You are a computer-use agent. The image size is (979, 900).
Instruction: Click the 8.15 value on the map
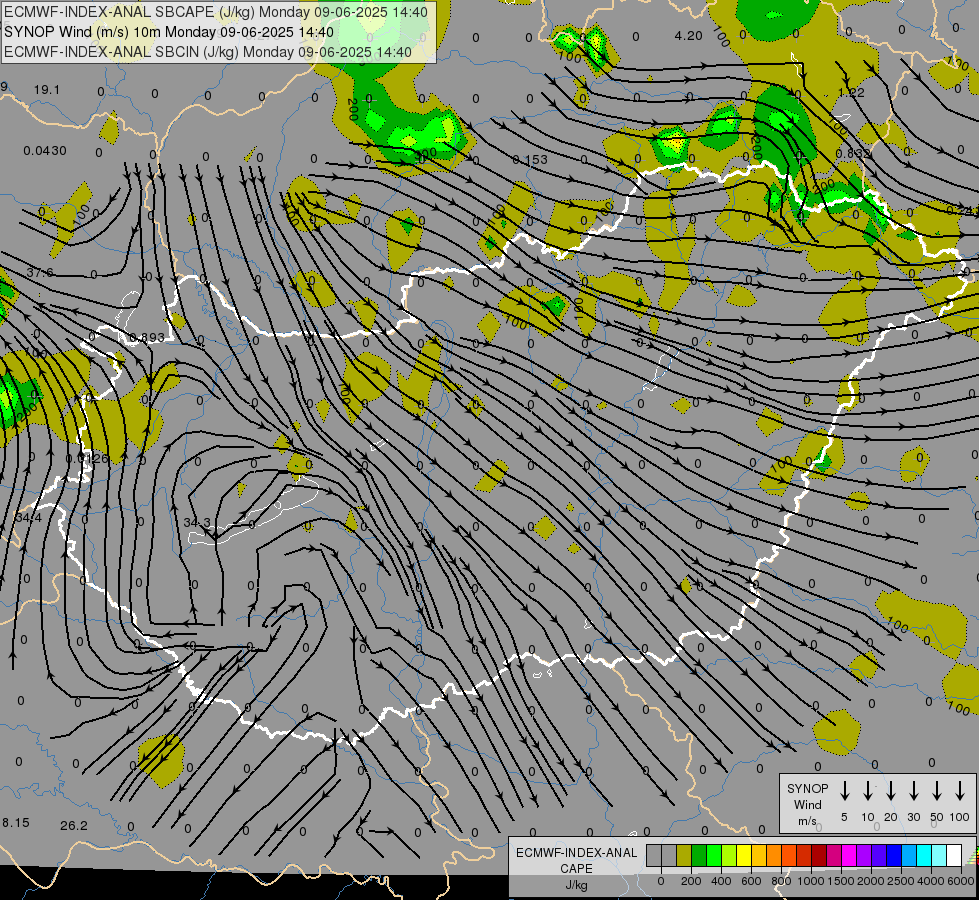coord(16,823)
